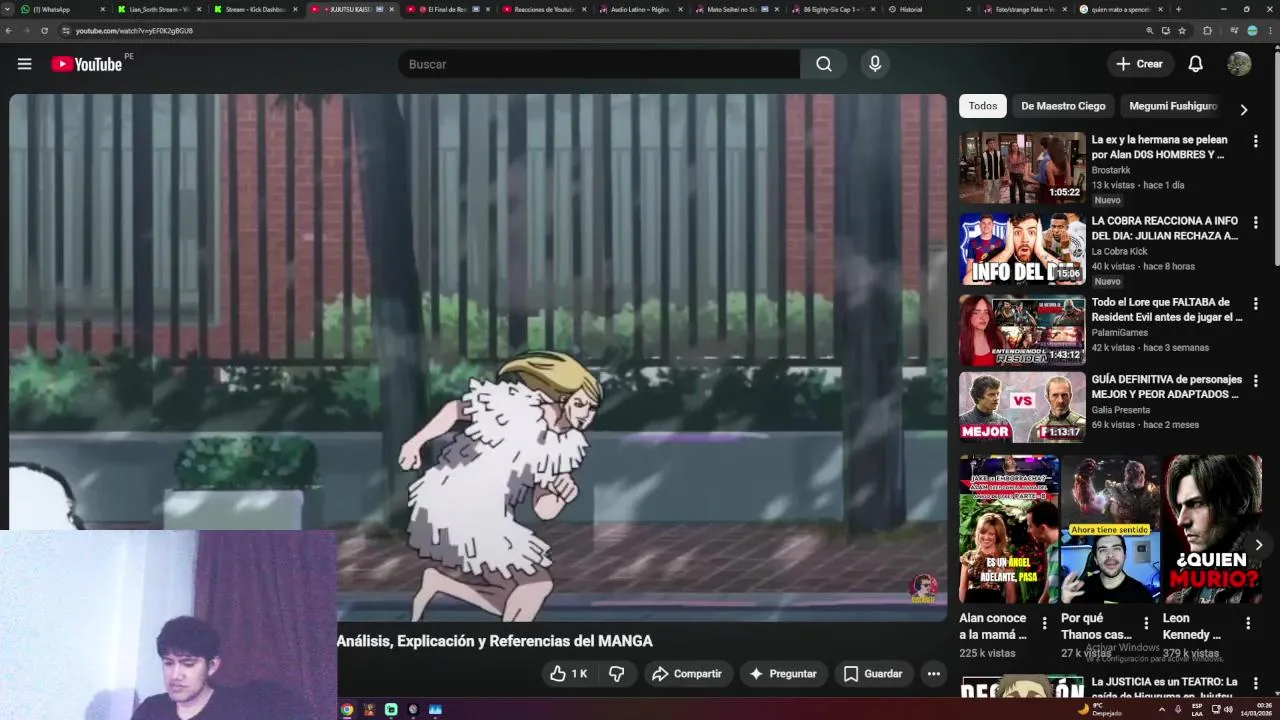Open the 1:05:22 video thumbnail
Viewport: 1280px width, 720px height.
1022,168
